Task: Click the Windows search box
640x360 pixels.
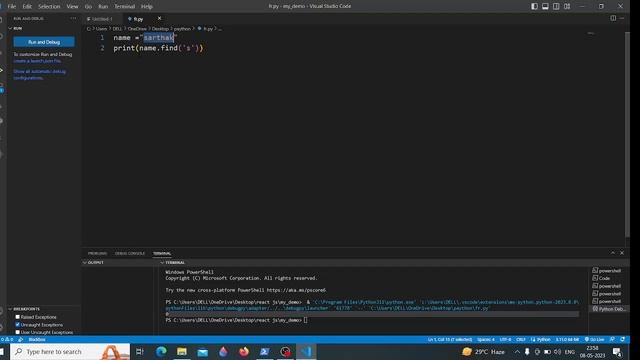Action: point(70,352)
